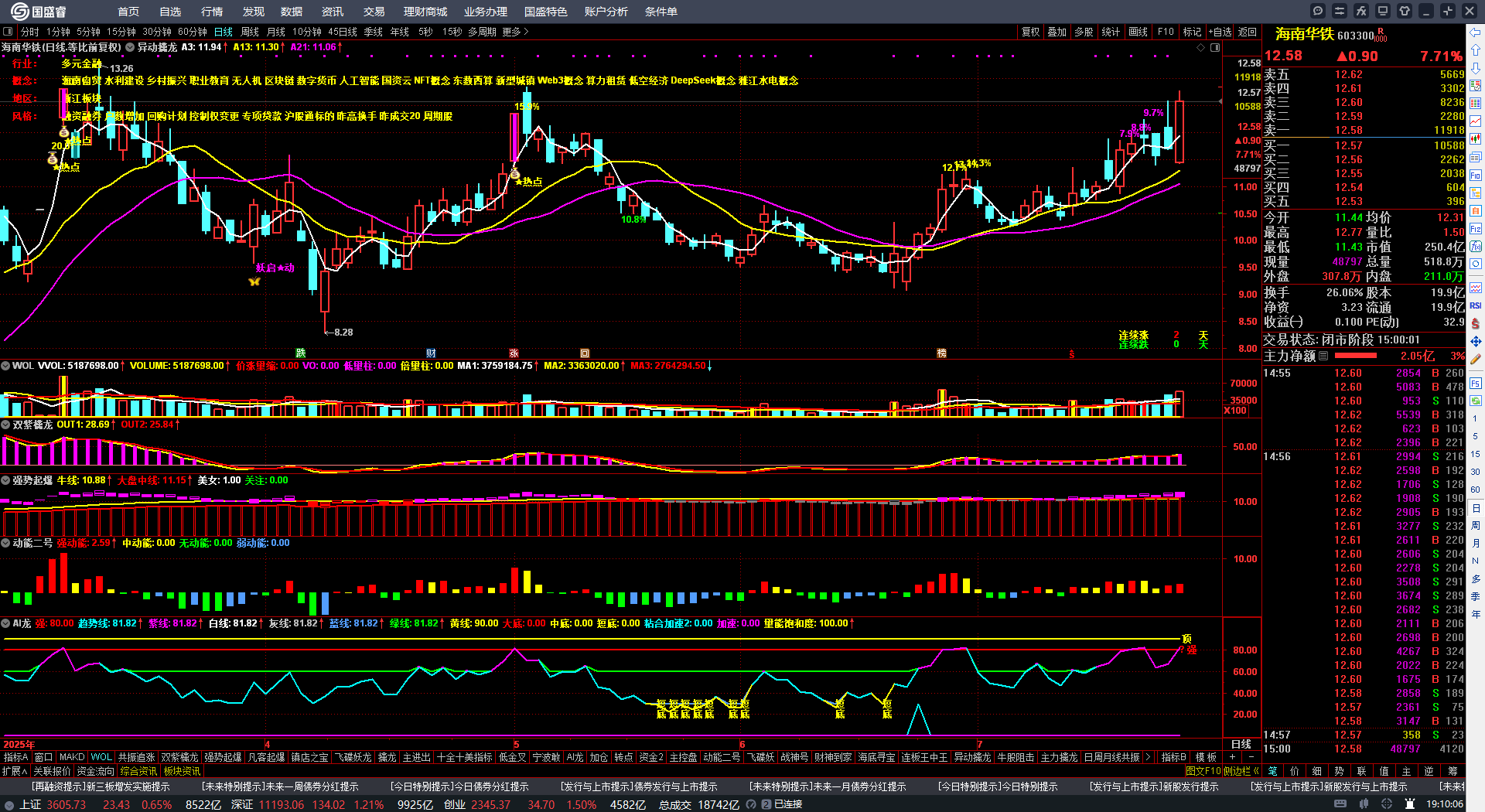Click the down arrow icon in right sidebar
The image size is (1485, 812).
point(1476,68)
